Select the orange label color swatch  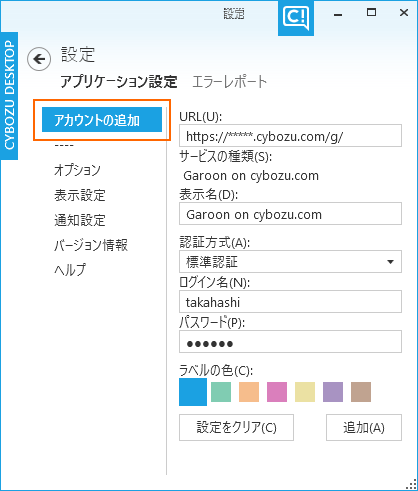coord(249,392)
